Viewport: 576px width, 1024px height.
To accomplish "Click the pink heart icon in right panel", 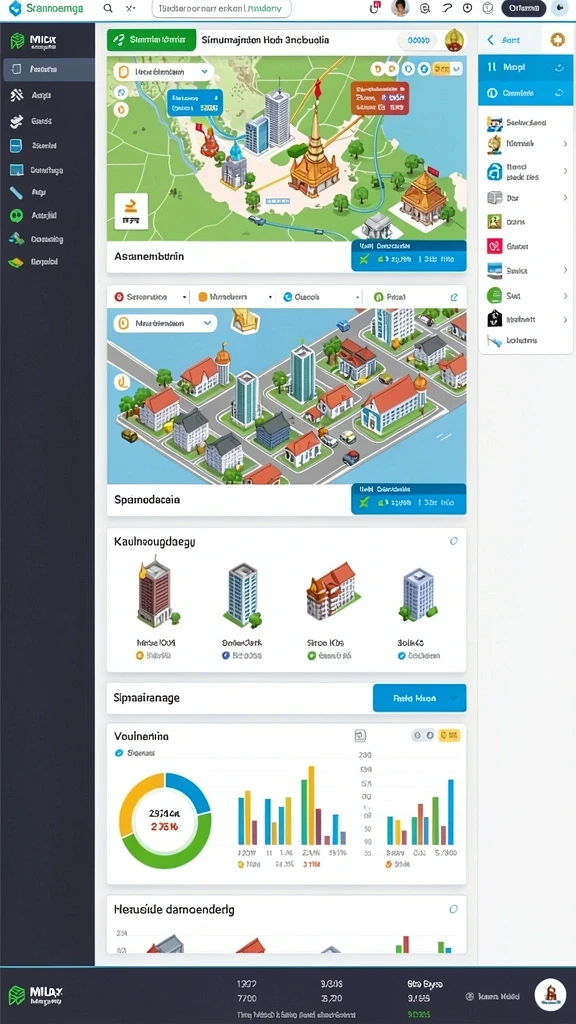I will pos(494,246).
